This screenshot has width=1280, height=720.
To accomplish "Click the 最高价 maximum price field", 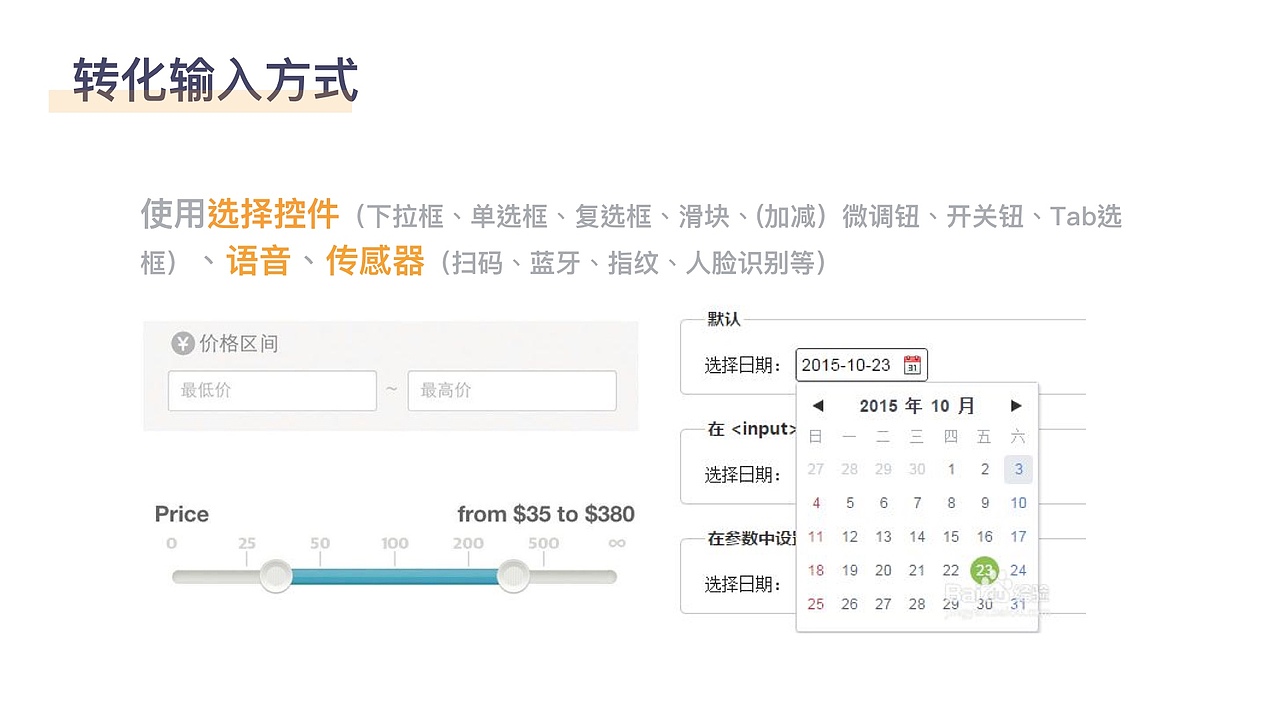I will [x=512, y=390].
